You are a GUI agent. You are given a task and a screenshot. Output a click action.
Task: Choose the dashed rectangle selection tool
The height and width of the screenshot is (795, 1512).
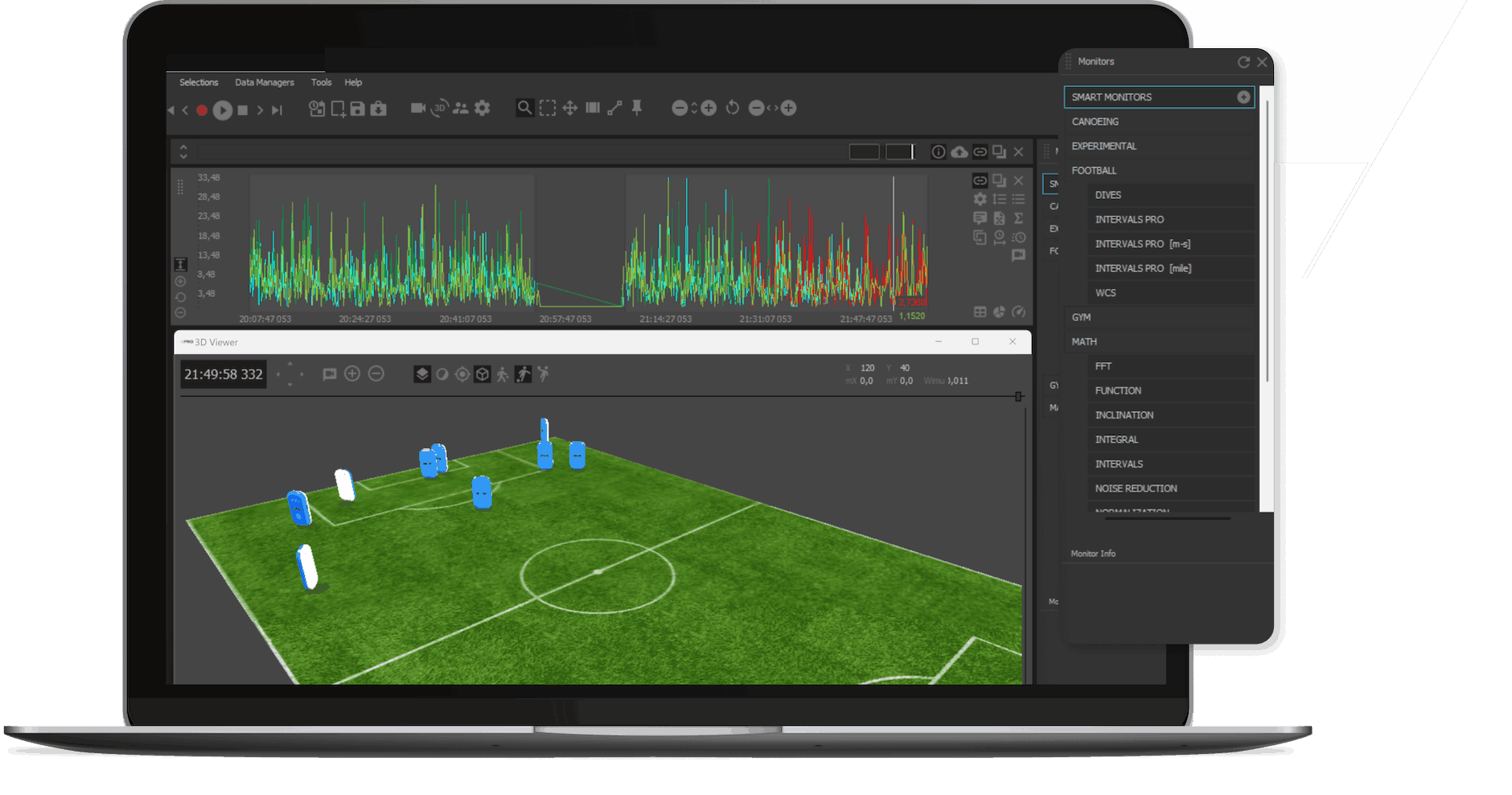[548, 108]
